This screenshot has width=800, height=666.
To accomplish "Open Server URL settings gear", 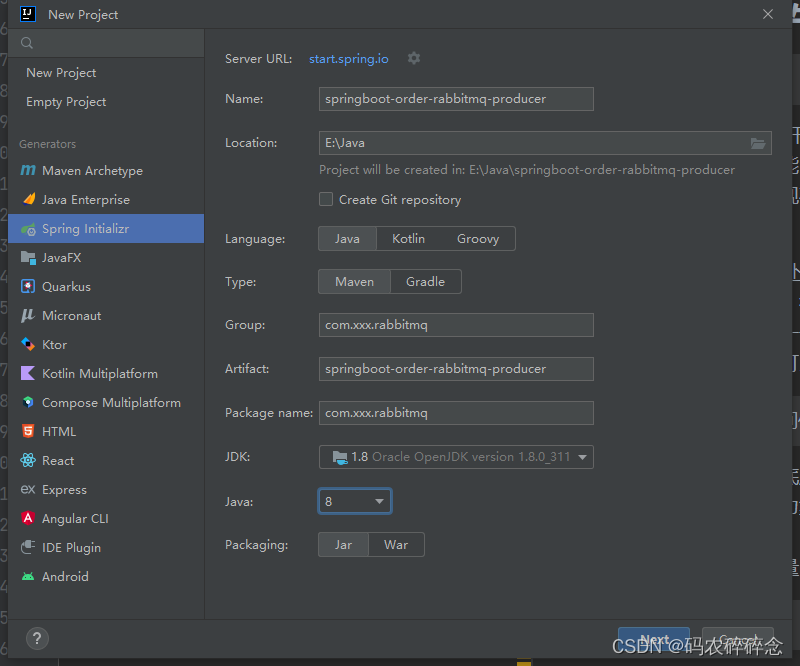I will [x=414, y=58].
